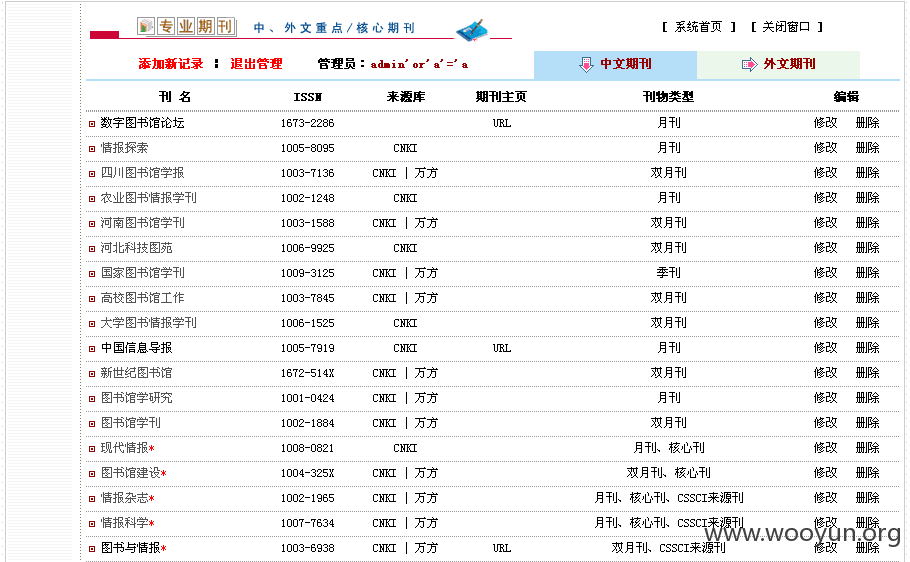Viewport: 910px width, 562px height.
Task: Click 修改 for 农业图书情报学刊
Action: pyautogui.click(x=825, y=198)
